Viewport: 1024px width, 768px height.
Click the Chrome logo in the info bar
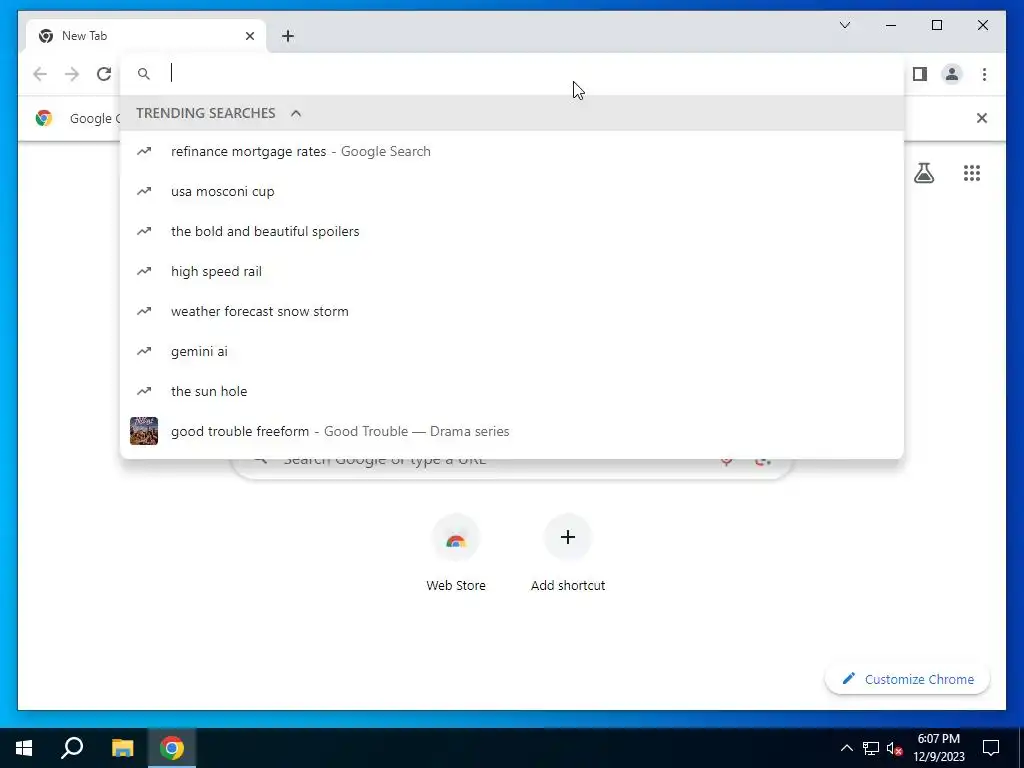44,118
